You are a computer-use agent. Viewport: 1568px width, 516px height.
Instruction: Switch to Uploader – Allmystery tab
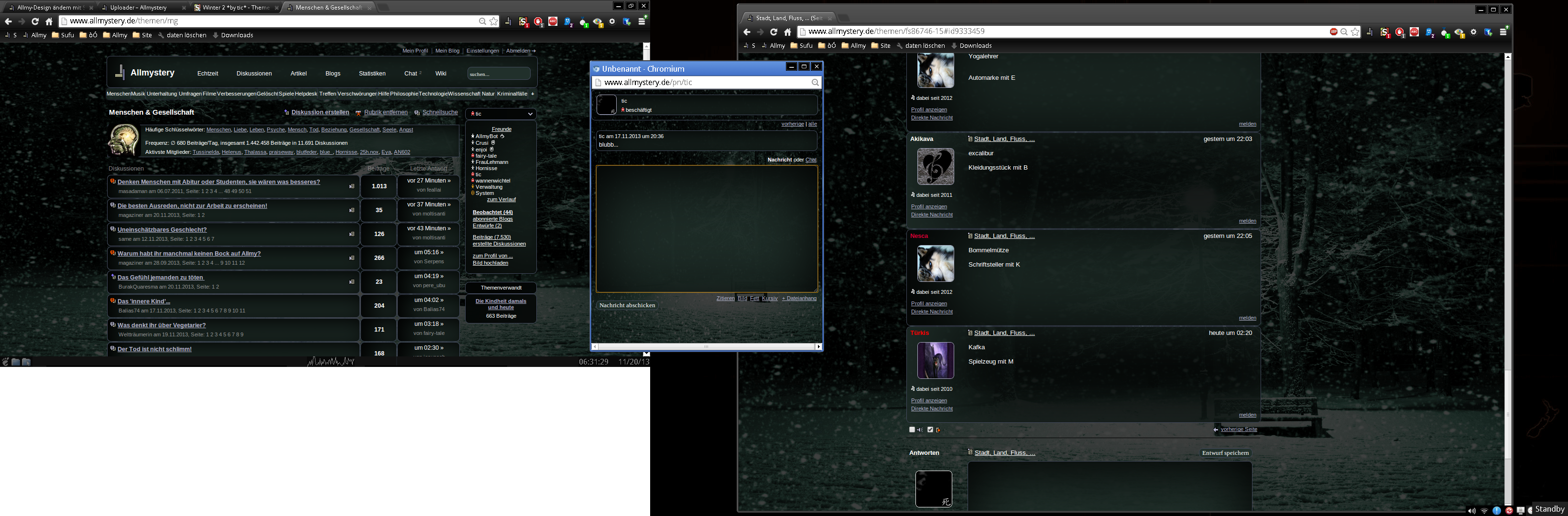[143, 7]
